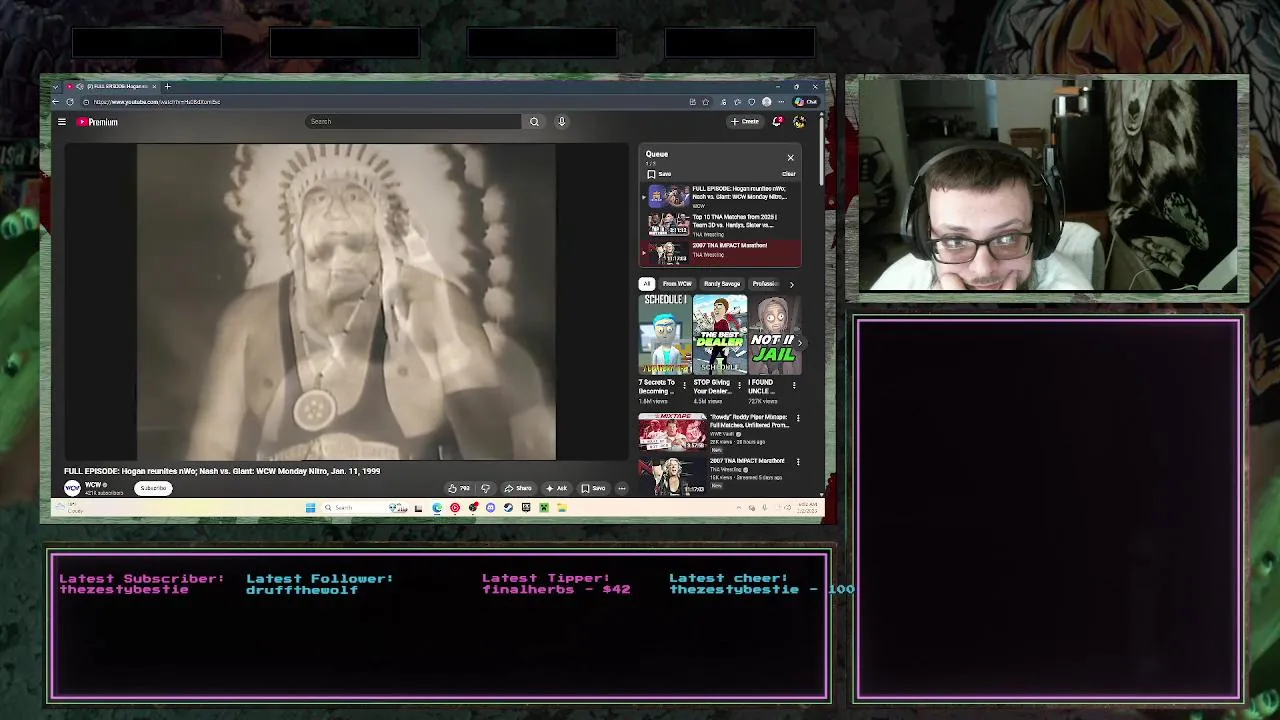Open the 7 Secrets To Becoming short
Image resolution: width=1280 pixels, height=720 pixels.
click(665, 334)
